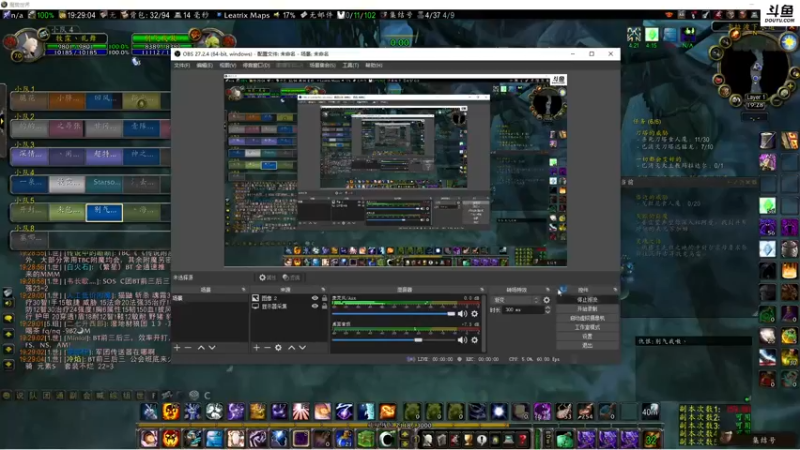Click the OBS preview canvas

click(x=395, y=170)
